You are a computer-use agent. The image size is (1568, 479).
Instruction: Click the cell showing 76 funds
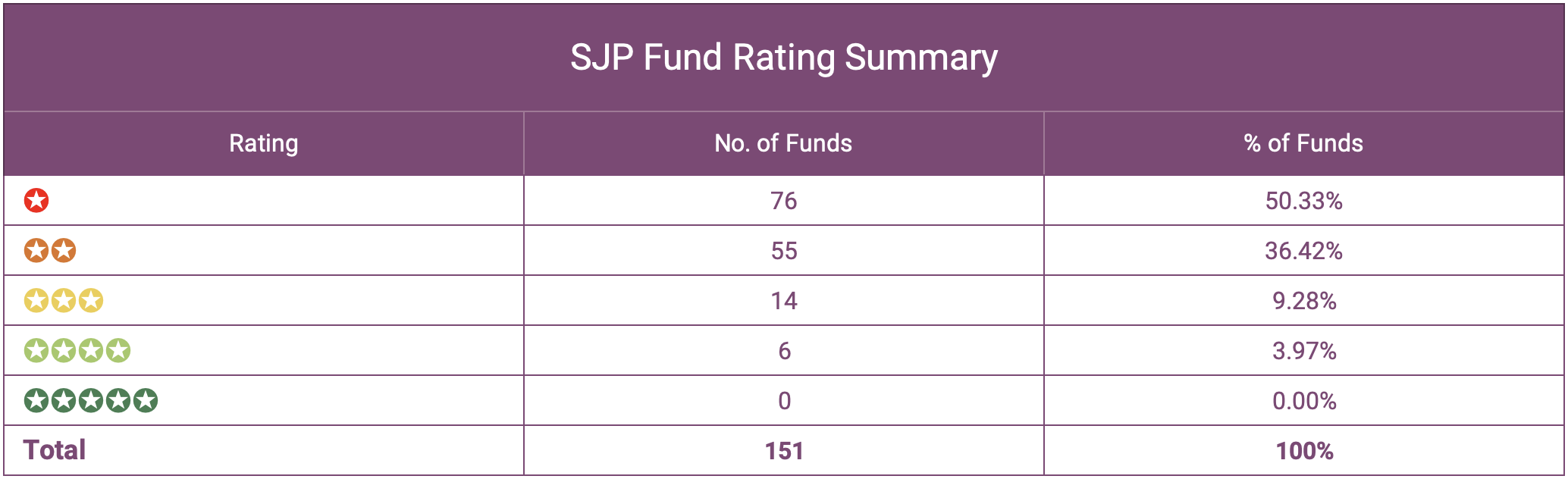coord(783,201)
